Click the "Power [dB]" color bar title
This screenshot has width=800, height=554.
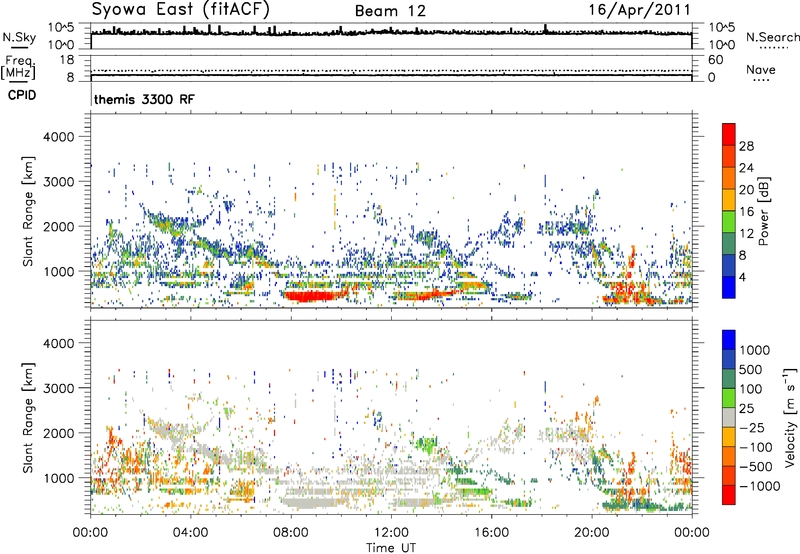[763, 211]
